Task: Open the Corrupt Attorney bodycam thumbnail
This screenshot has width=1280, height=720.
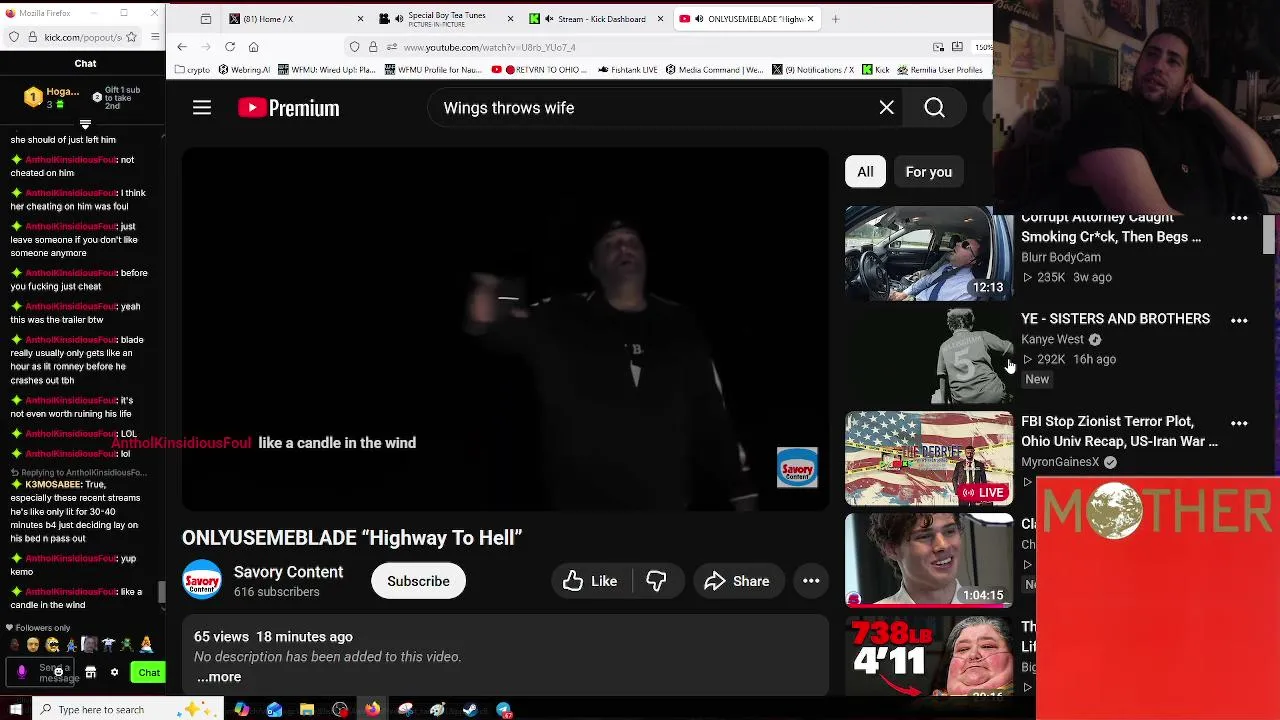Action: click(929, 253)
